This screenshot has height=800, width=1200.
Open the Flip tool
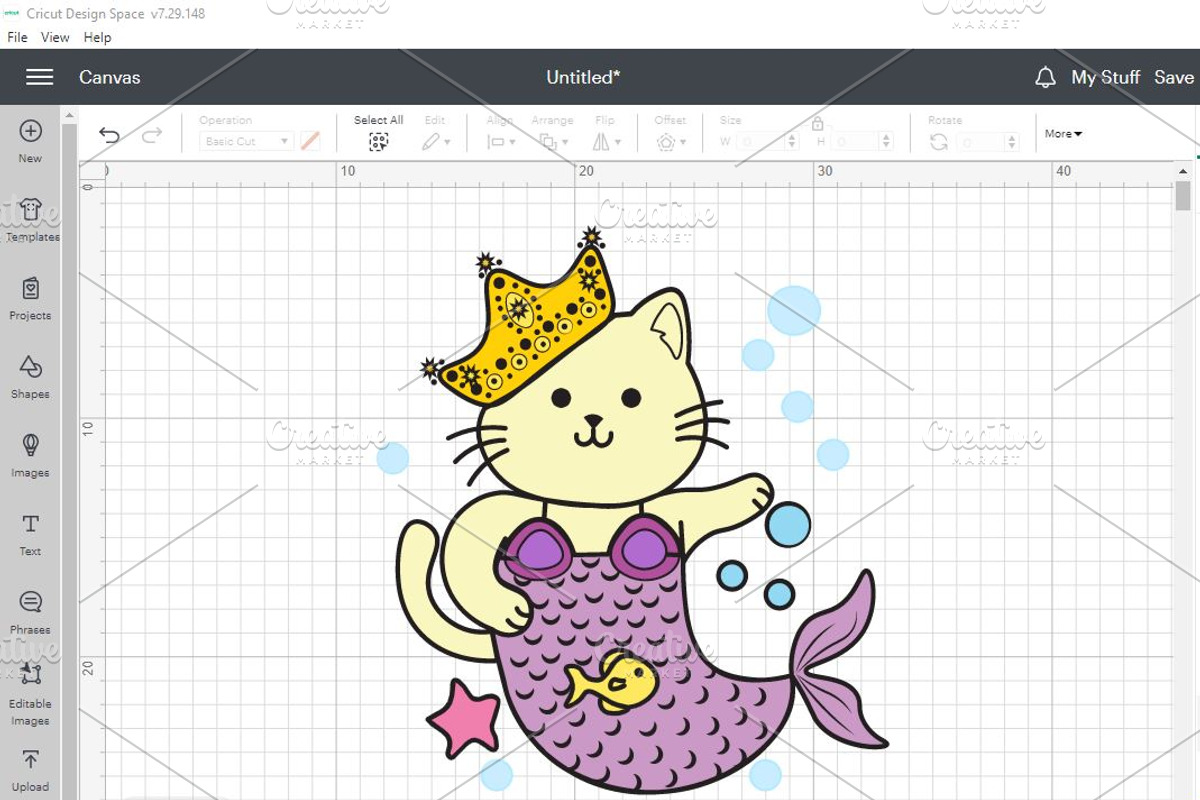point(605,142)
